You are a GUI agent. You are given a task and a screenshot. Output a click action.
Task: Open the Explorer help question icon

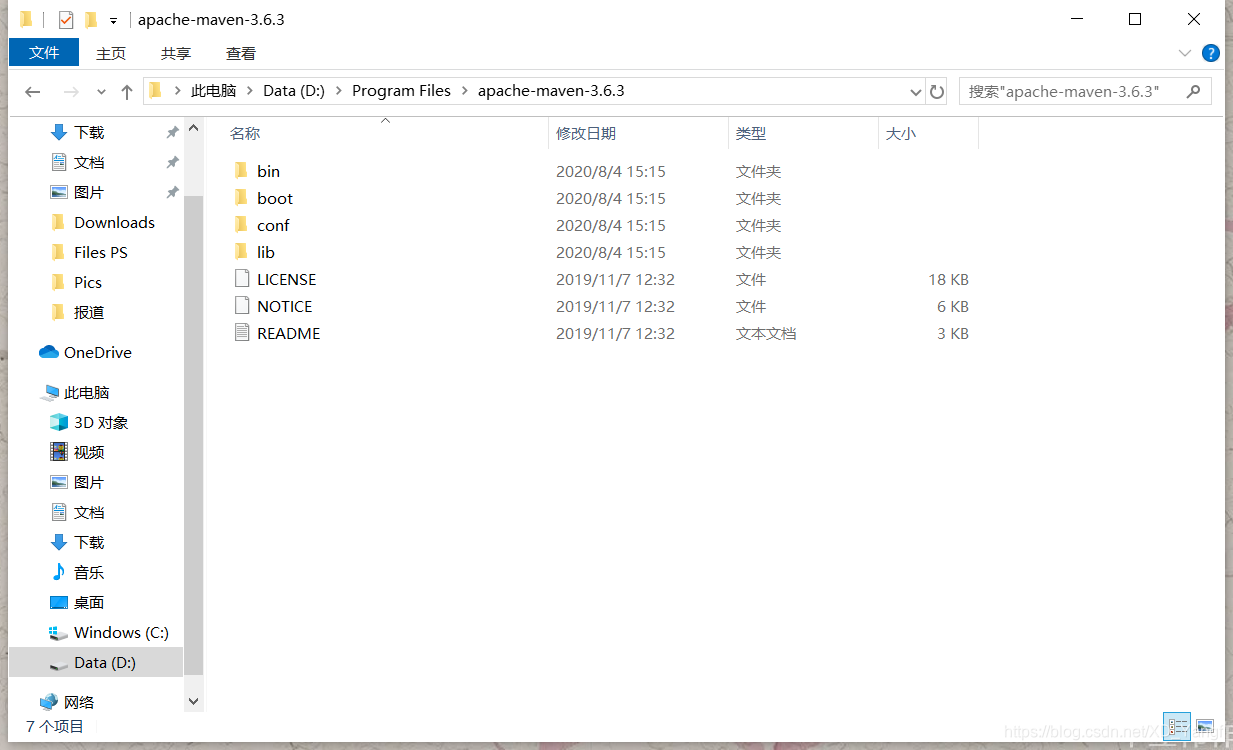click(1210, 53)
